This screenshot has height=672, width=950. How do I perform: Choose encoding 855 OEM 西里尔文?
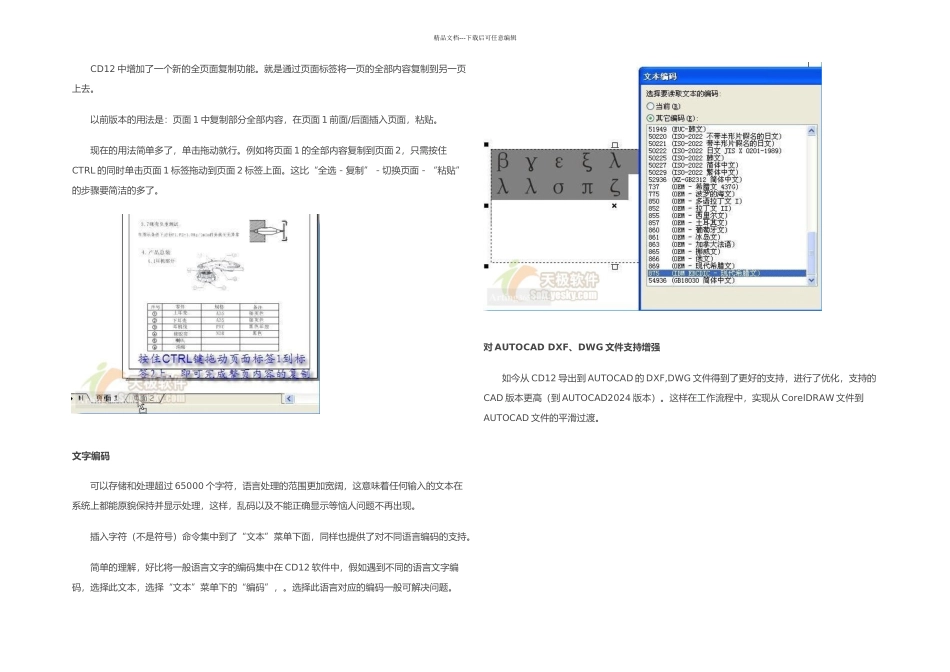point(726,216)
